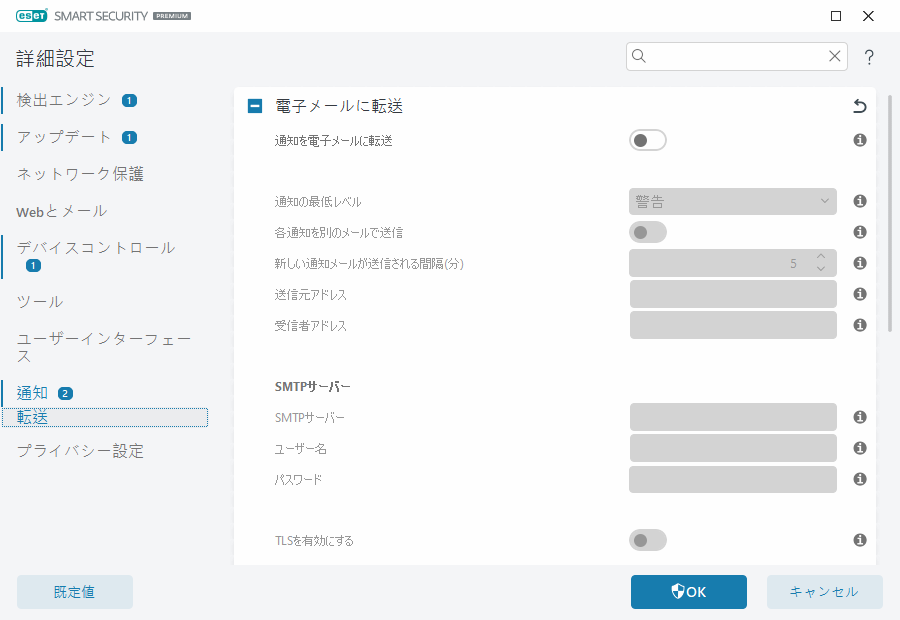Click the info icon next to TLSを有効にする
900x620 pixels.
(x=859, y=540)
